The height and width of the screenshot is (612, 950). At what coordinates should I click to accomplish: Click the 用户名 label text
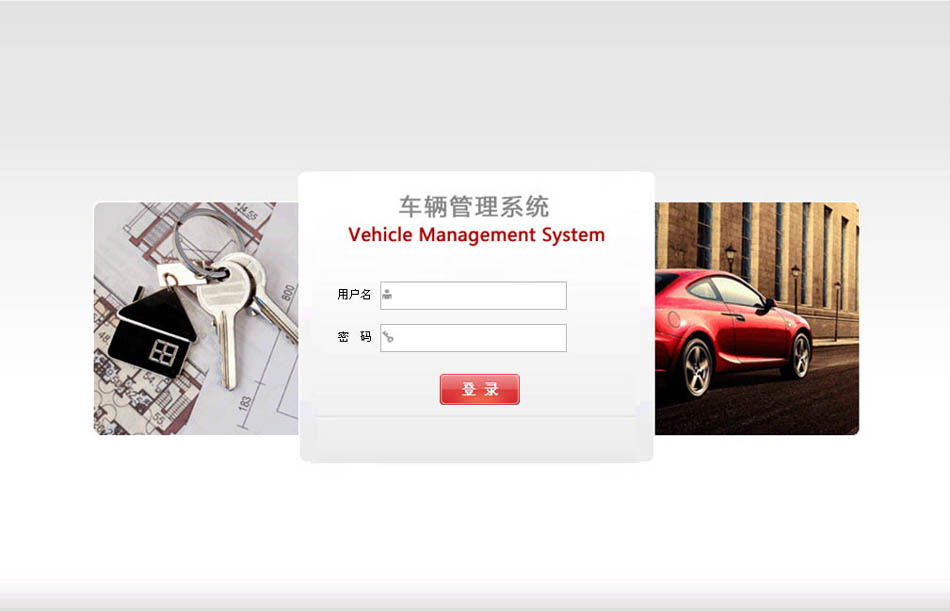click(354, 294)
